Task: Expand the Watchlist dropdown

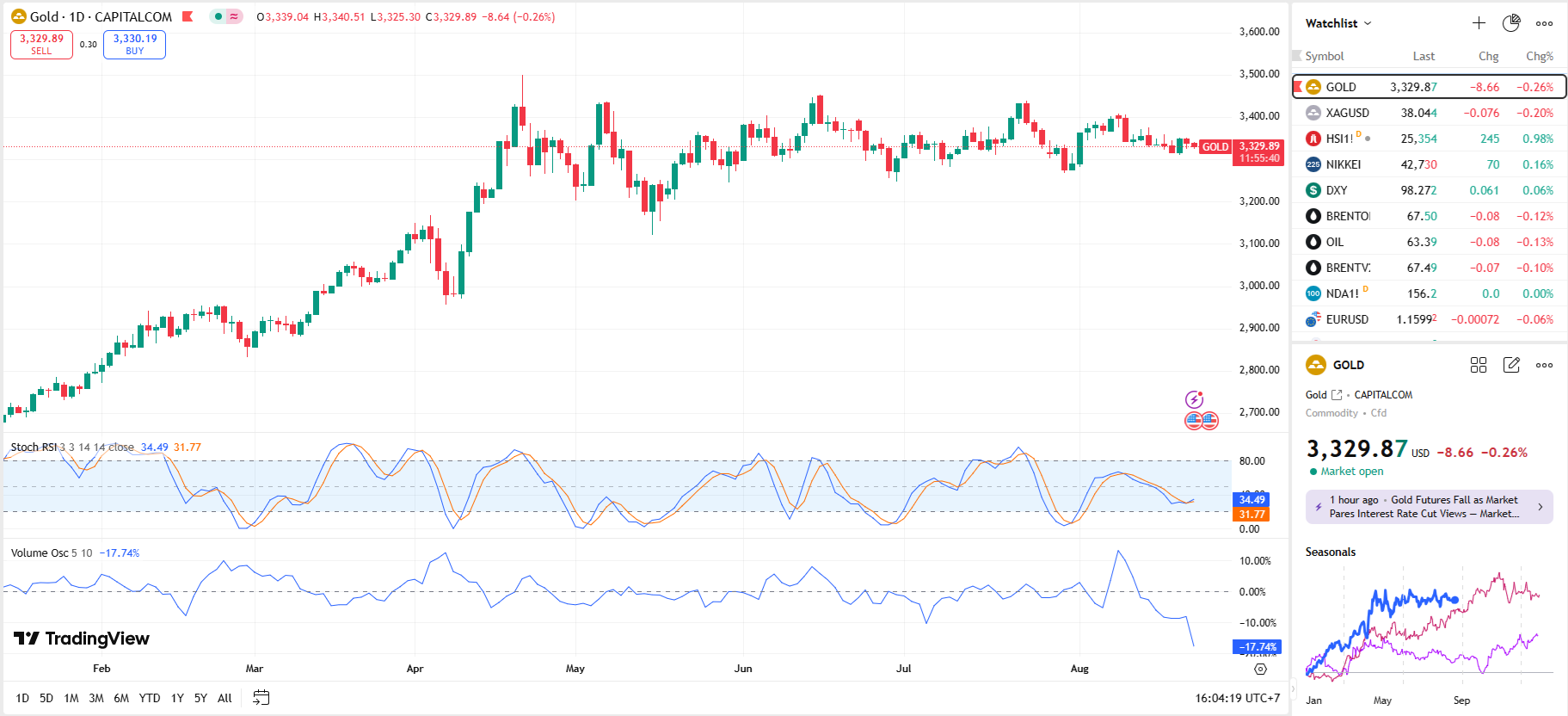Action: click(1338, 23)
